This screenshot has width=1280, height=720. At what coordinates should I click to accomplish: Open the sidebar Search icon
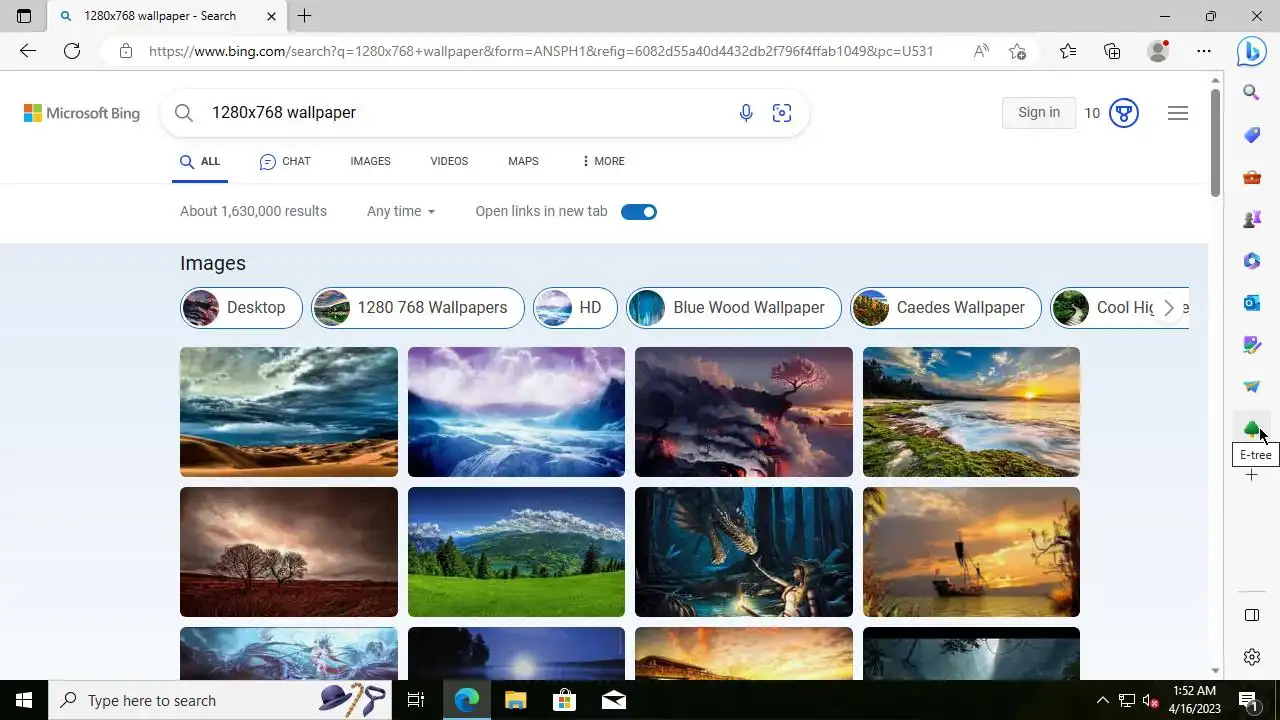pos(1251,93)
